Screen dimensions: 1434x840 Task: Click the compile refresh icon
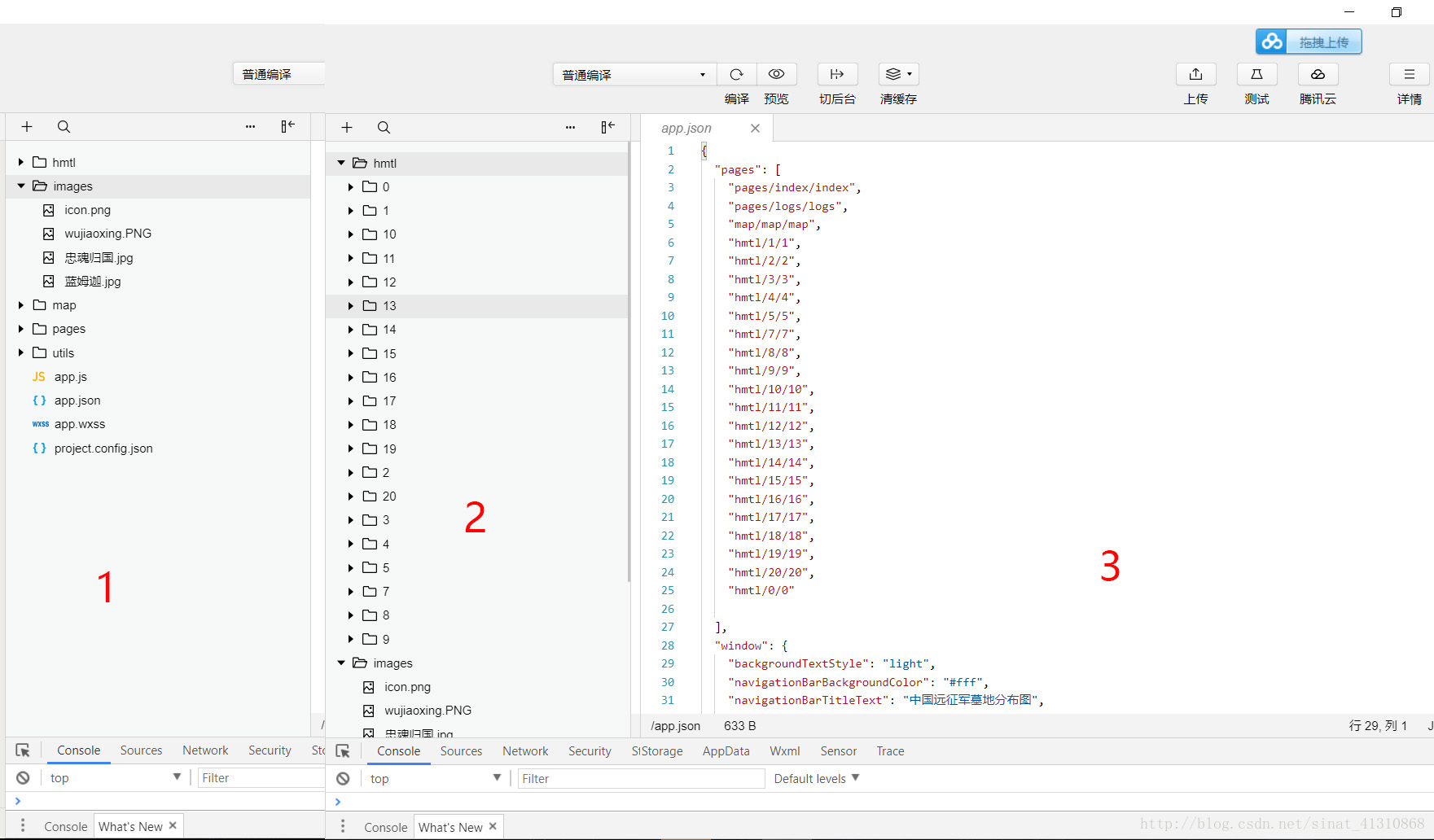pos(736,74)
